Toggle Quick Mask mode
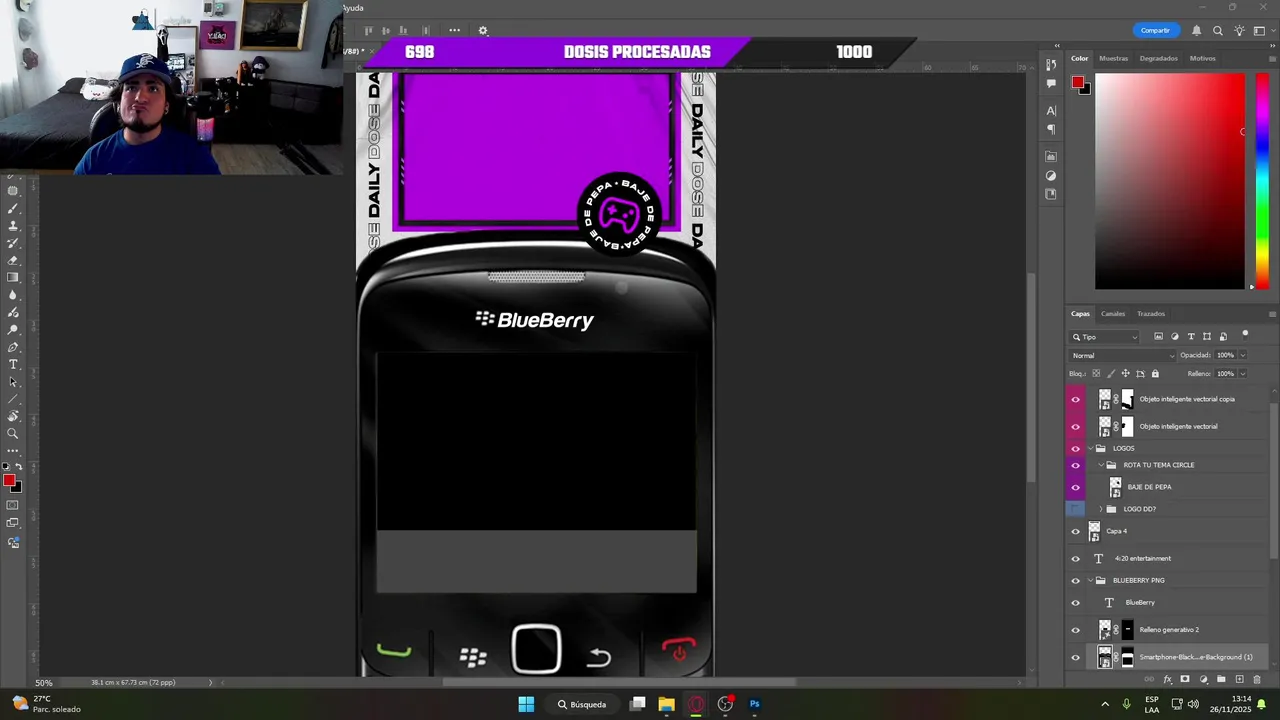1280x720 pixels. 13,505
